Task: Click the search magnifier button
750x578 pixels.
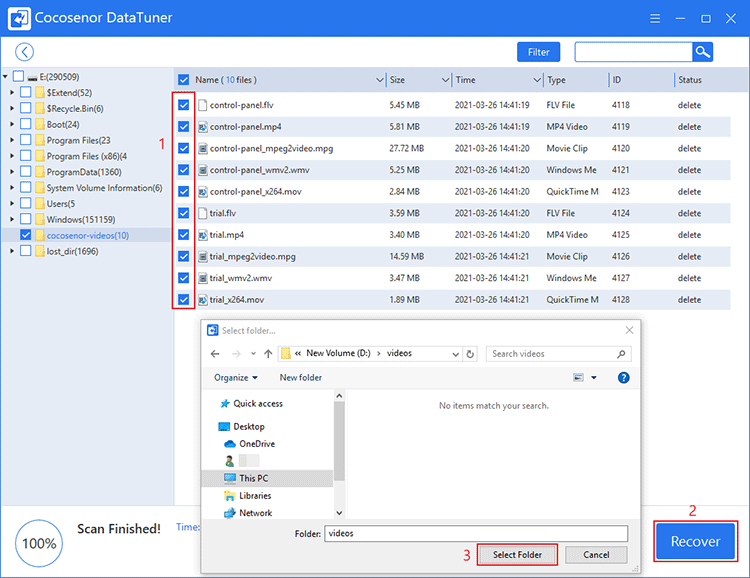Action: pyautogui.click(x=702, y=52)
